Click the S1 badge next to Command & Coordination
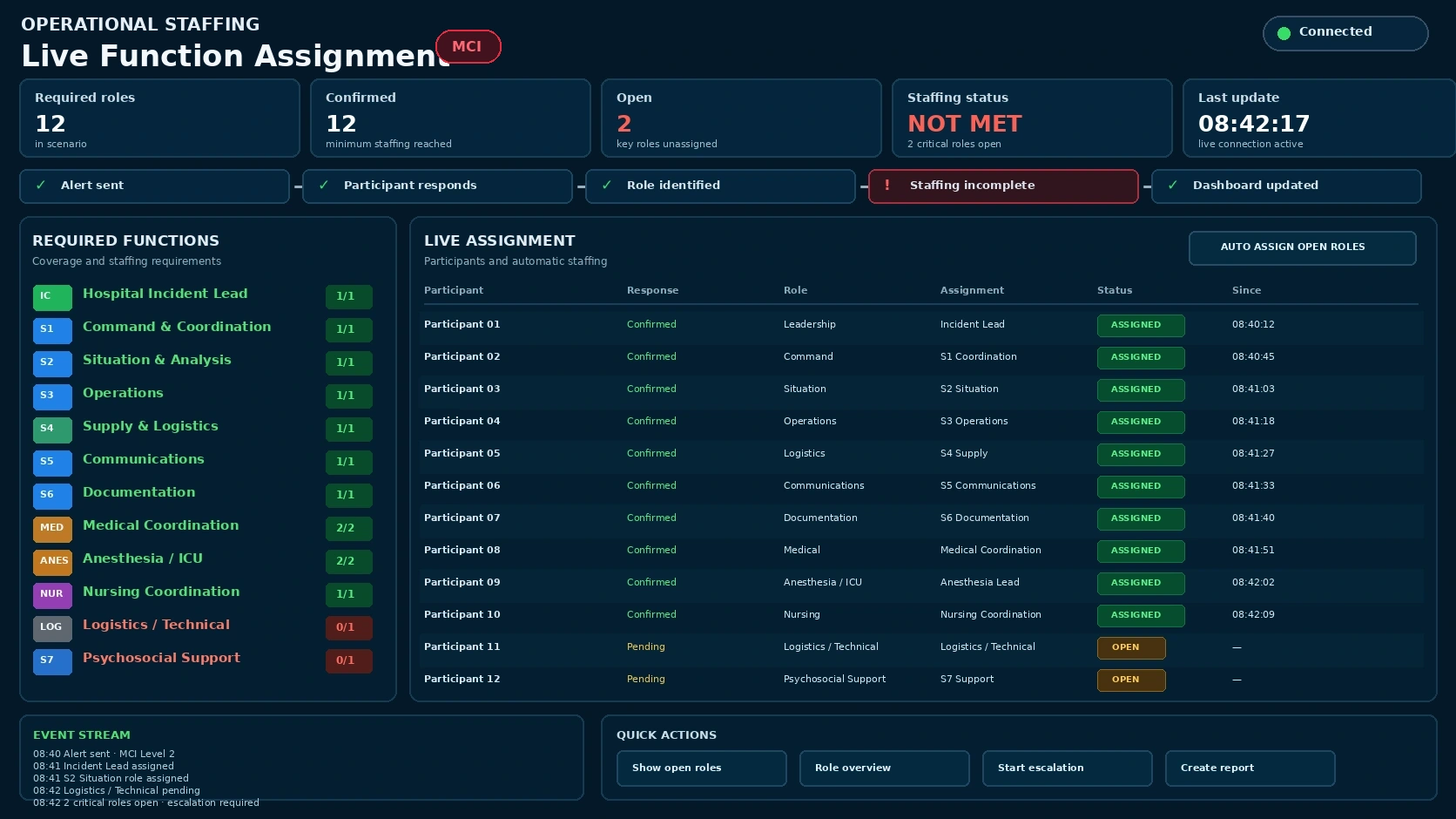 pyautogui.click(x=52, y=330)
